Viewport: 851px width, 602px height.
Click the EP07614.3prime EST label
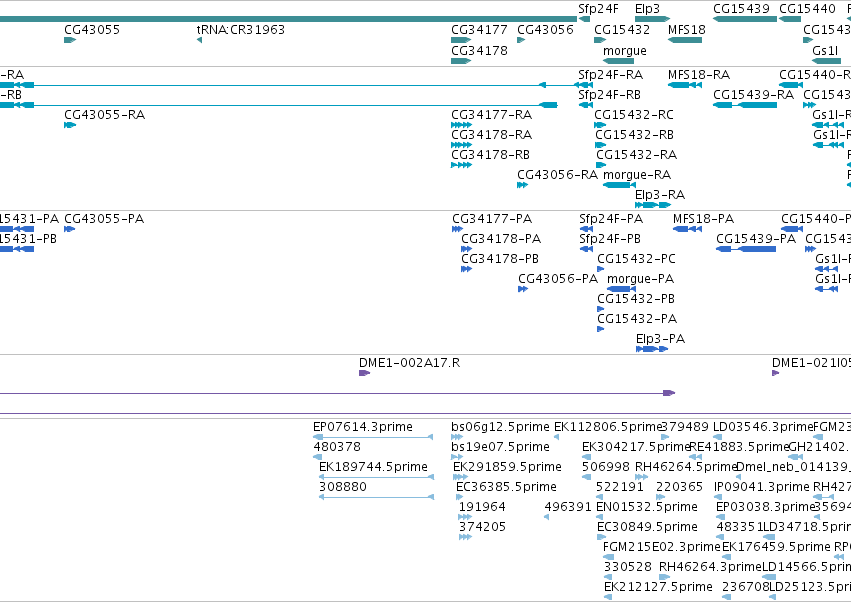coord(363,427)
